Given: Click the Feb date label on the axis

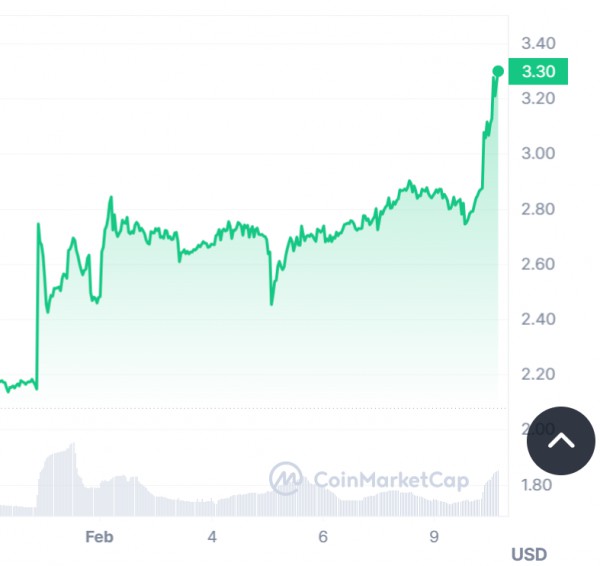Looking at the screenshot, I should click(x=99, y=537).
